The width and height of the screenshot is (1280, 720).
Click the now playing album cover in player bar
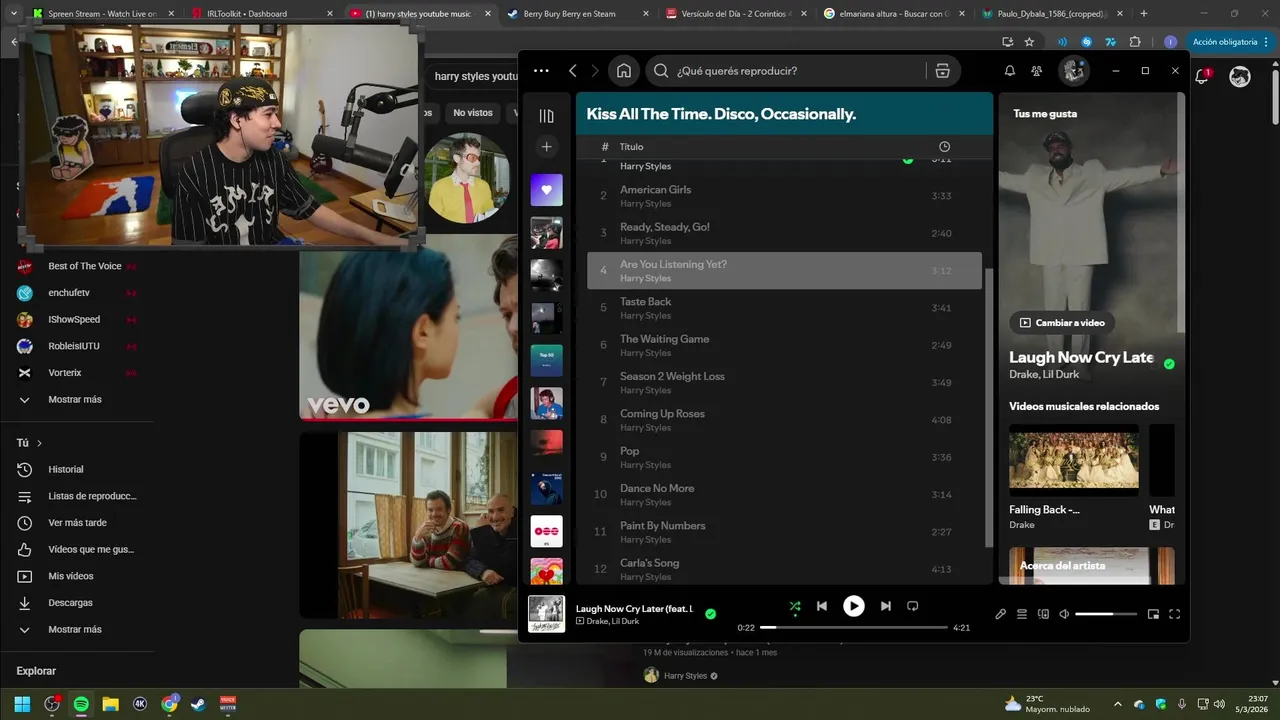tap(546, 614)
